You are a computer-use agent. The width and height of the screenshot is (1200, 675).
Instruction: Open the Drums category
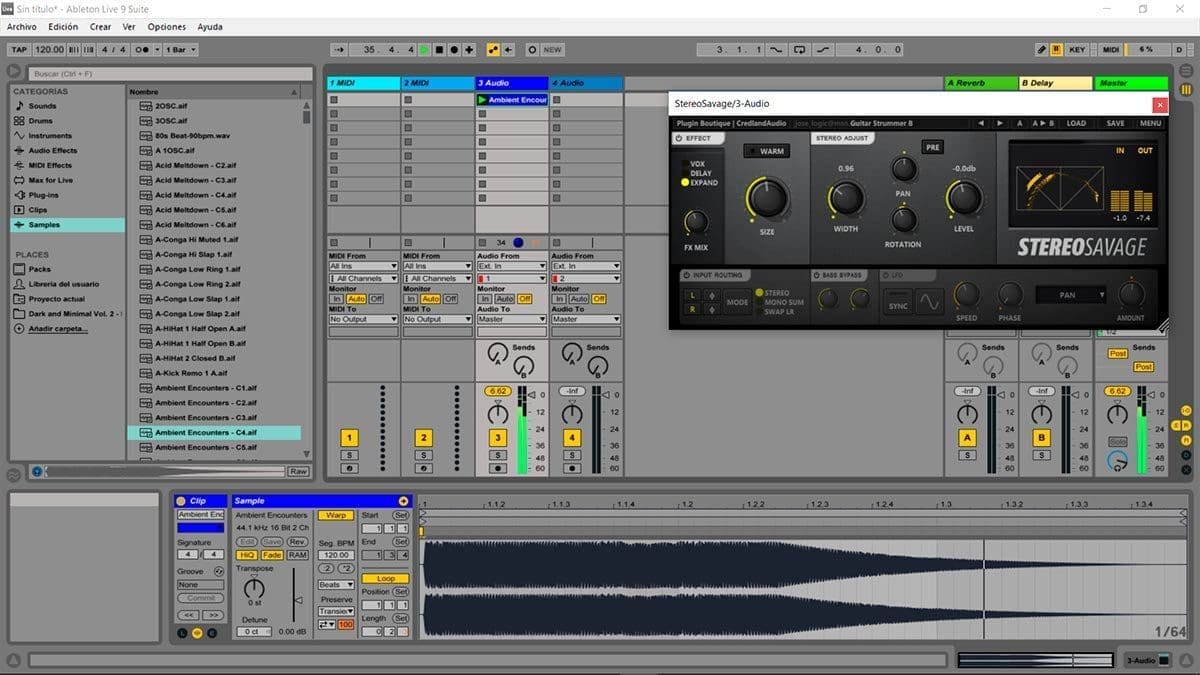click(41, 121)
